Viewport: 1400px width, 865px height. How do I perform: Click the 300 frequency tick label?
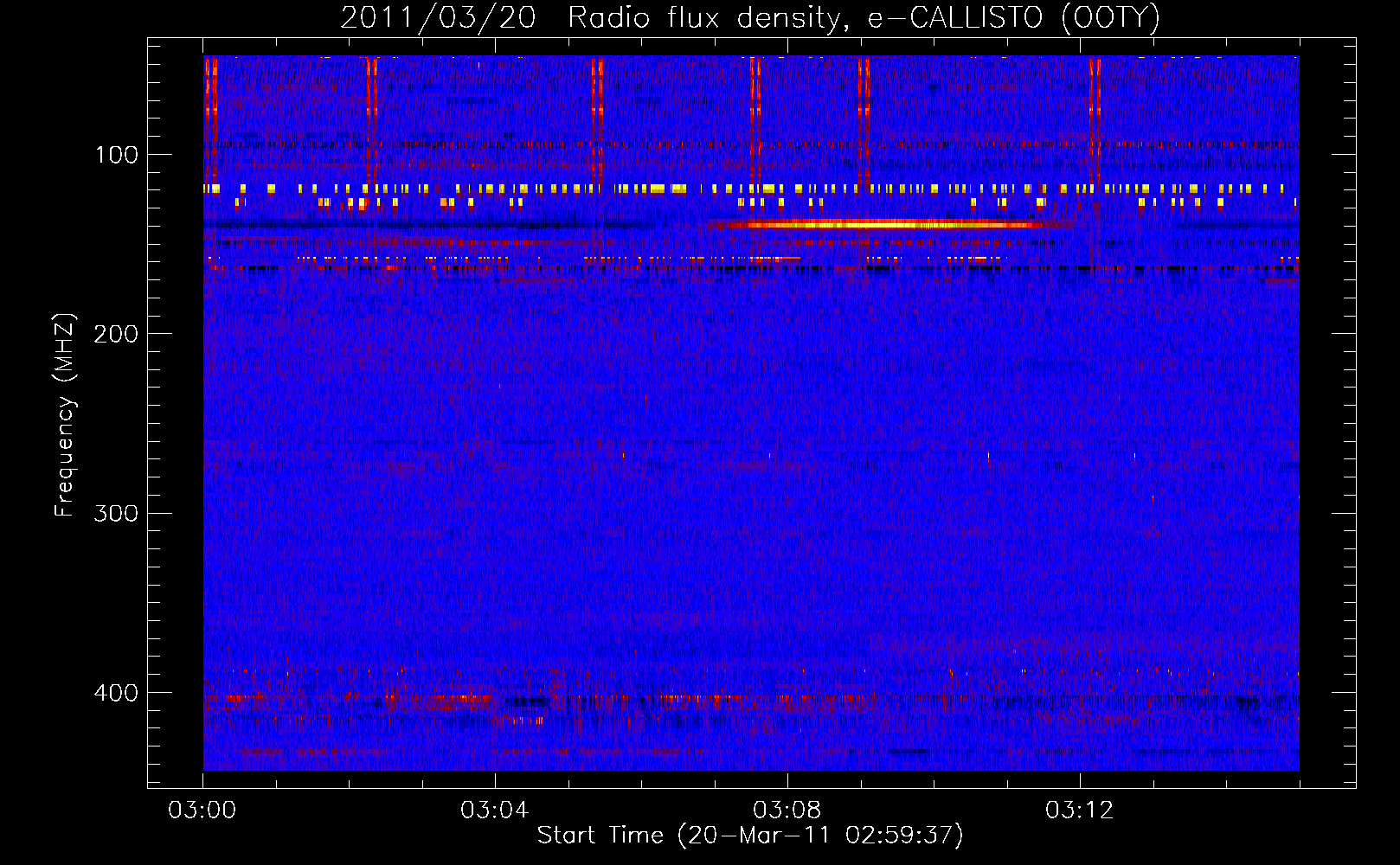(116, 514)
